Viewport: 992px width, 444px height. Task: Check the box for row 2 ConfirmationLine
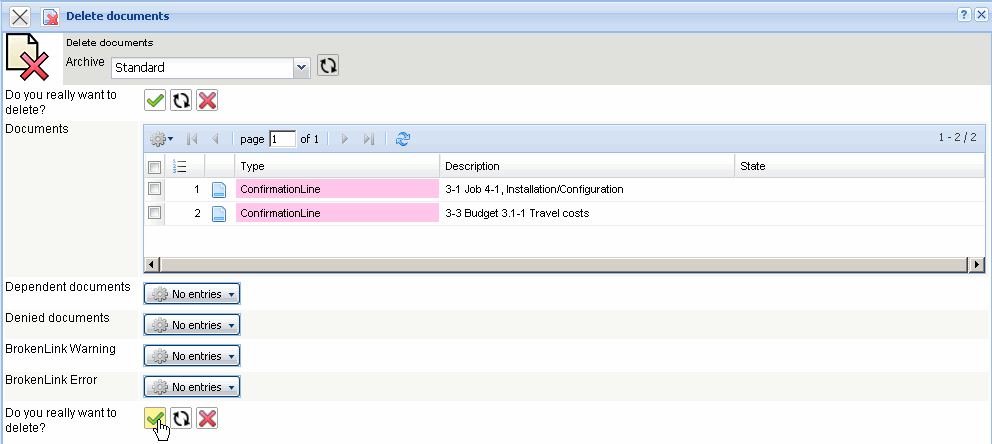pyautogui.click(x=154, y=213)
